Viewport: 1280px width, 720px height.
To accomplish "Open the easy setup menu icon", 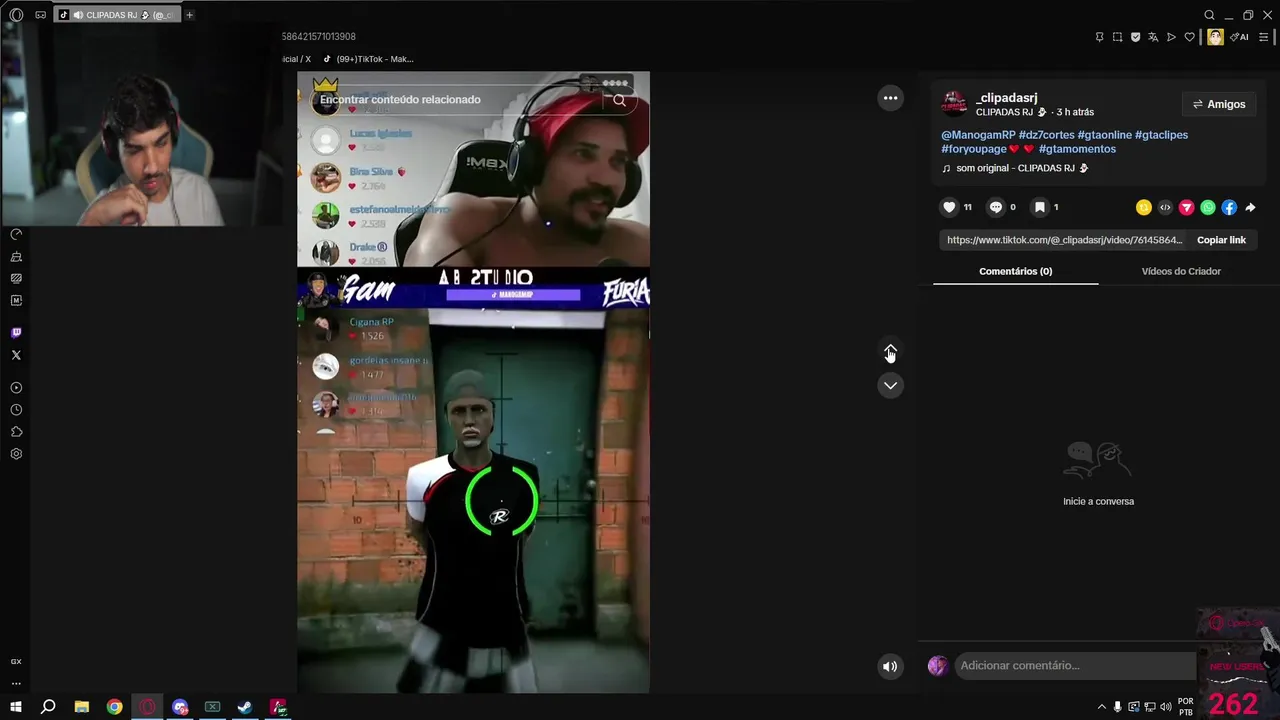I will pos(1263,37).
